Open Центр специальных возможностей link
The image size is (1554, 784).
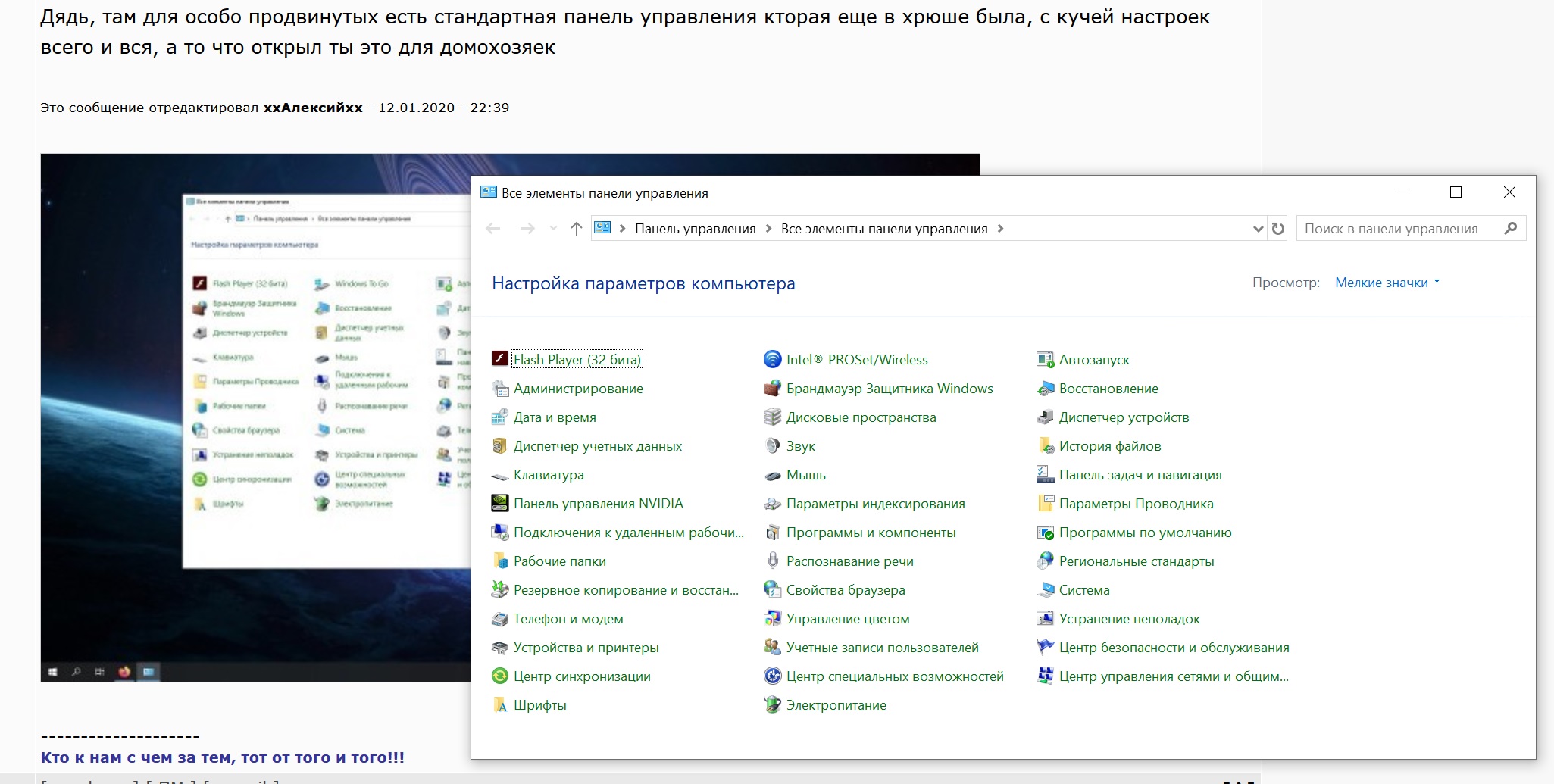[x=895, y=676]
